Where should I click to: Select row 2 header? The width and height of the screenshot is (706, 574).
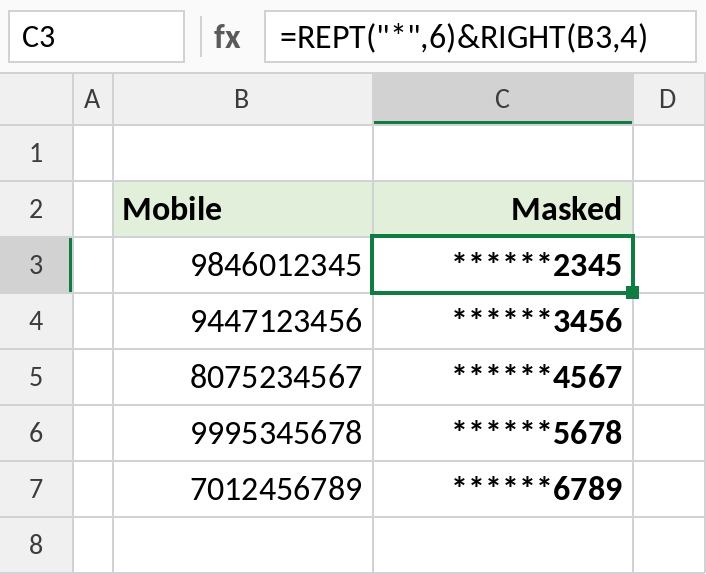[36, 209]
